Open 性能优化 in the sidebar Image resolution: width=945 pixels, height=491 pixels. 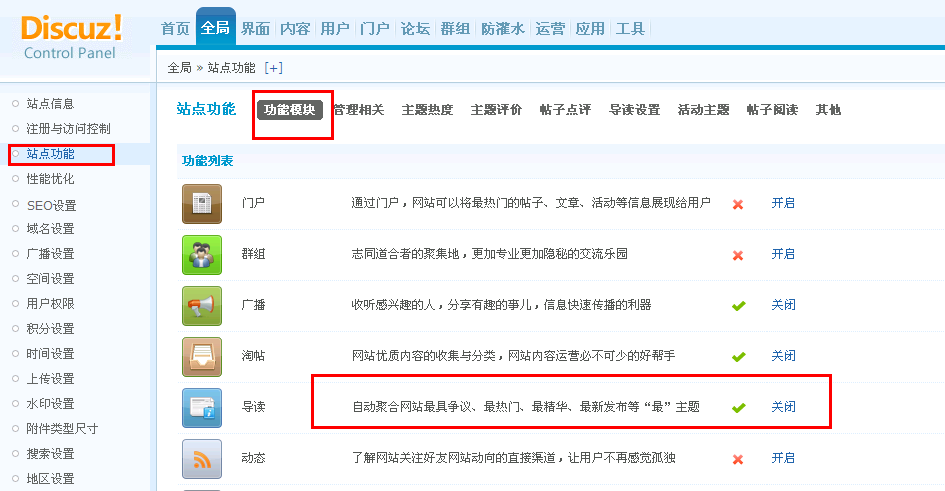pos(50,179)
